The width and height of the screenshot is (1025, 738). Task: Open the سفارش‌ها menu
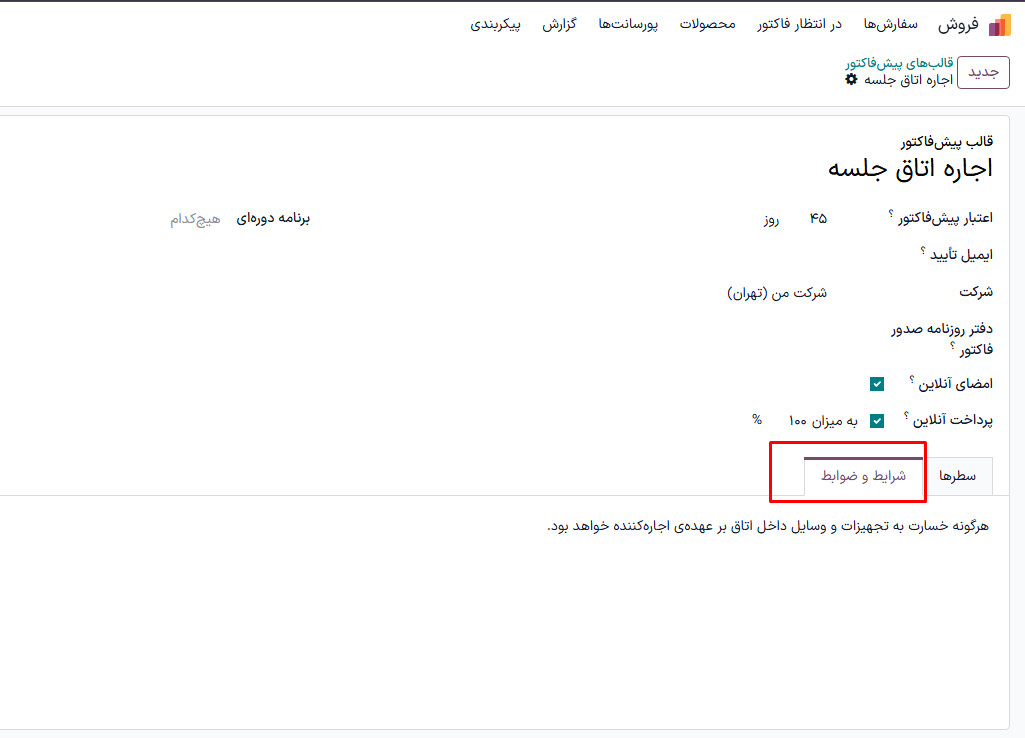click(890, 24)
